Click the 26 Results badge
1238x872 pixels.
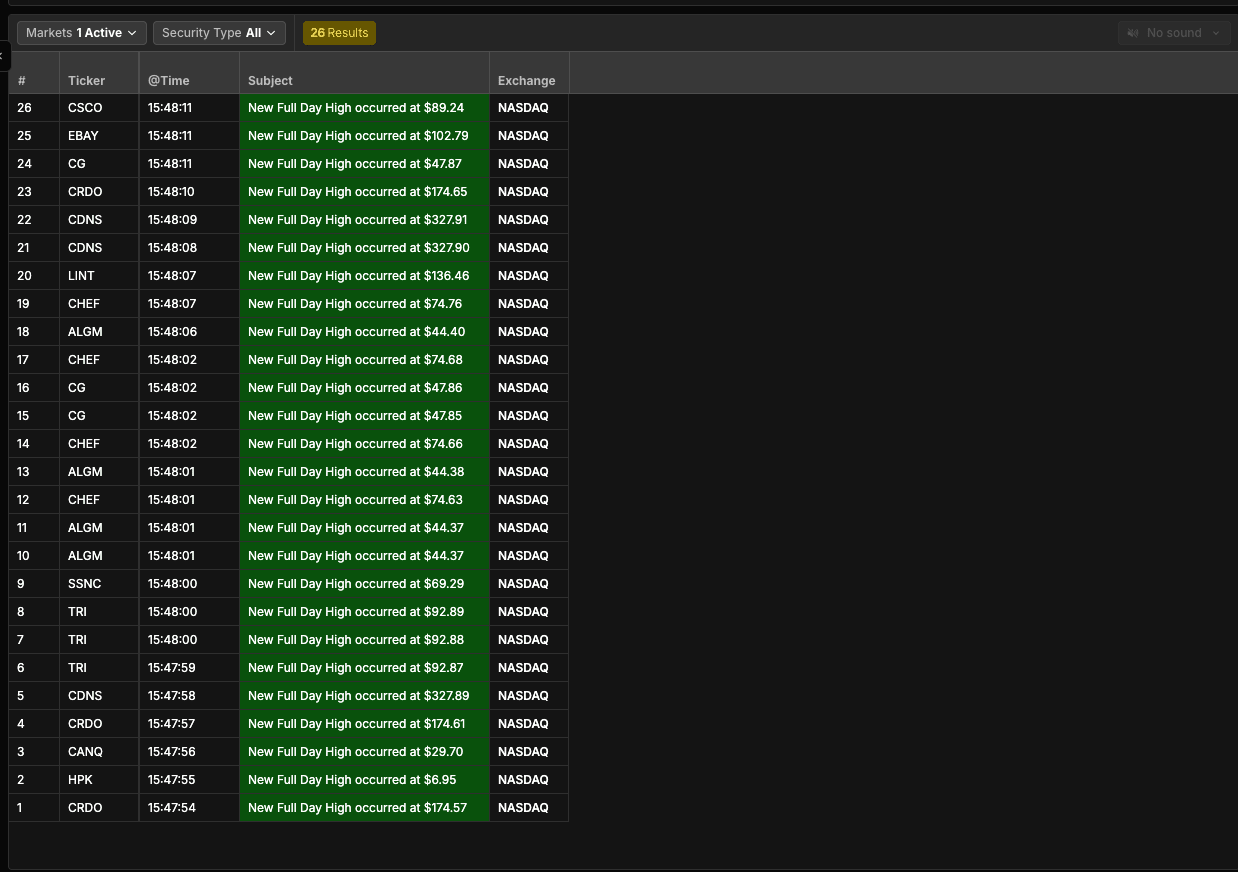[x=339, y=33]
